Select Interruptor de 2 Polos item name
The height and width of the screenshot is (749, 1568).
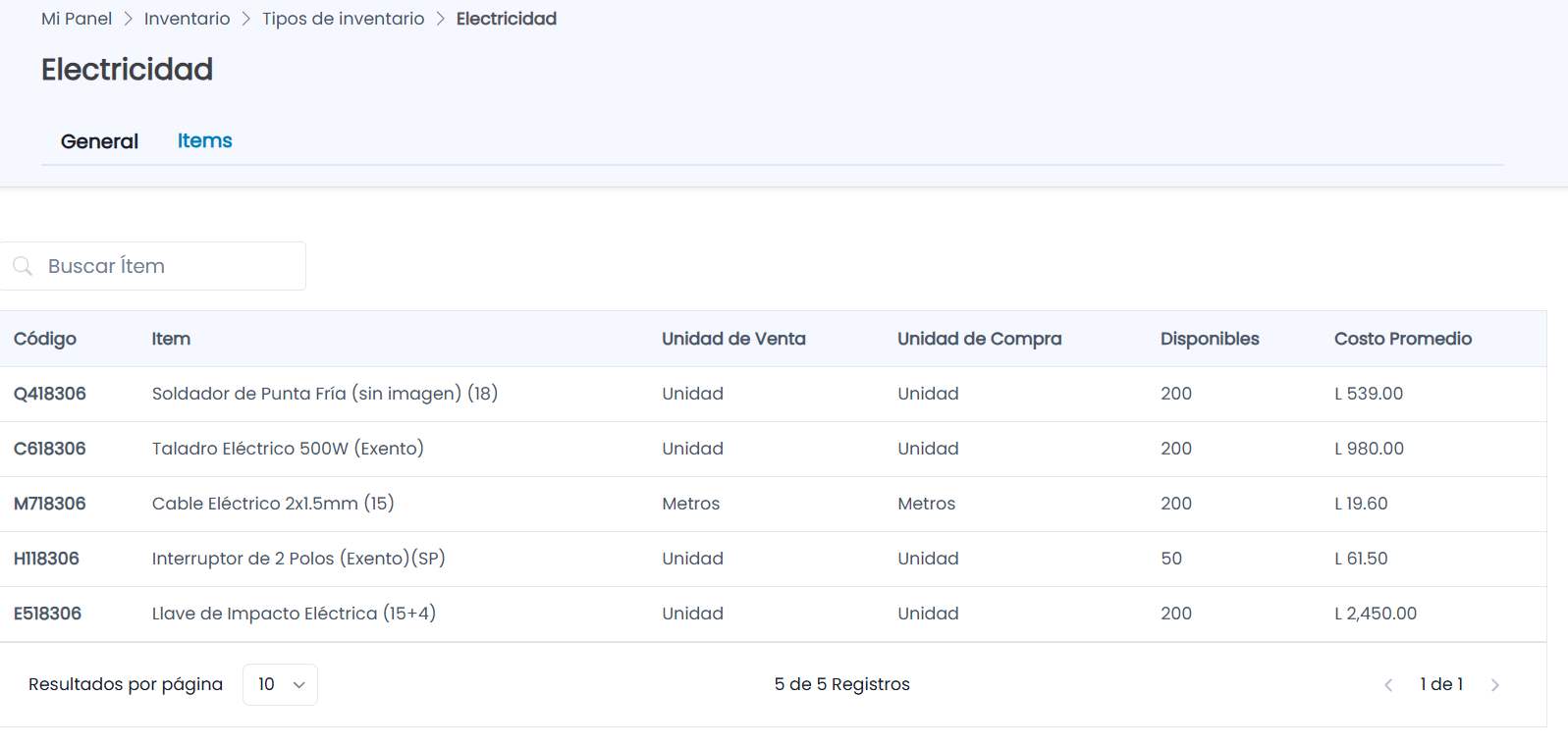(x=298, y=559)
